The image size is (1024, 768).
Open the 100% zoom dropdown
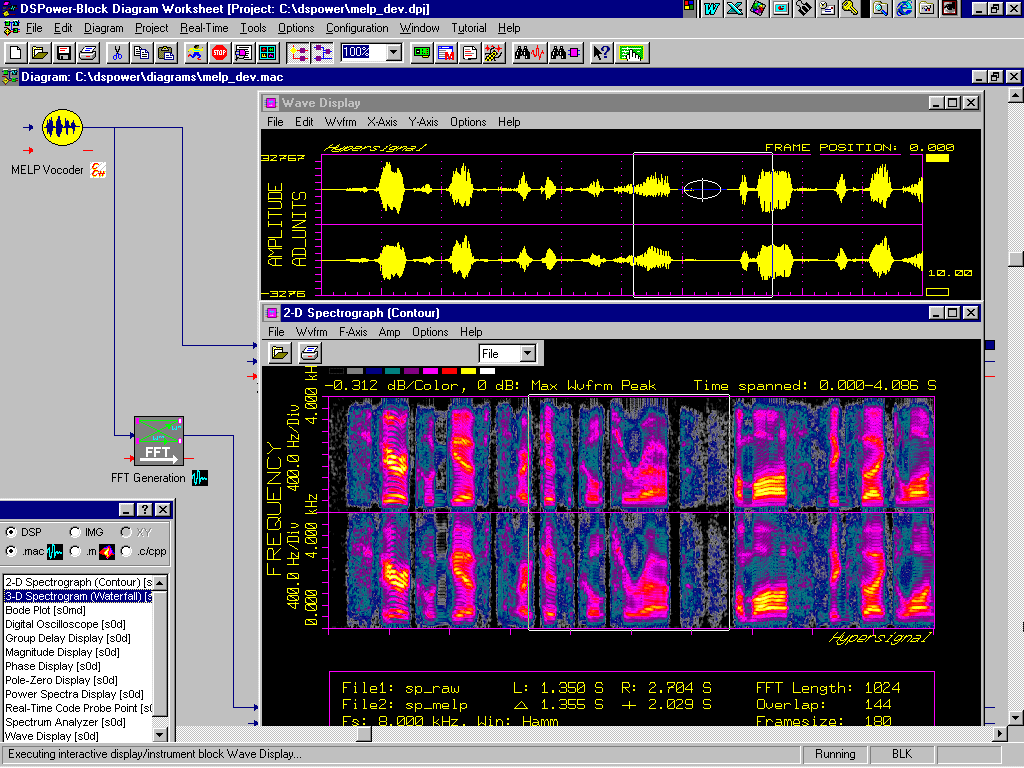pyautogui.click(x=394, y=52)
